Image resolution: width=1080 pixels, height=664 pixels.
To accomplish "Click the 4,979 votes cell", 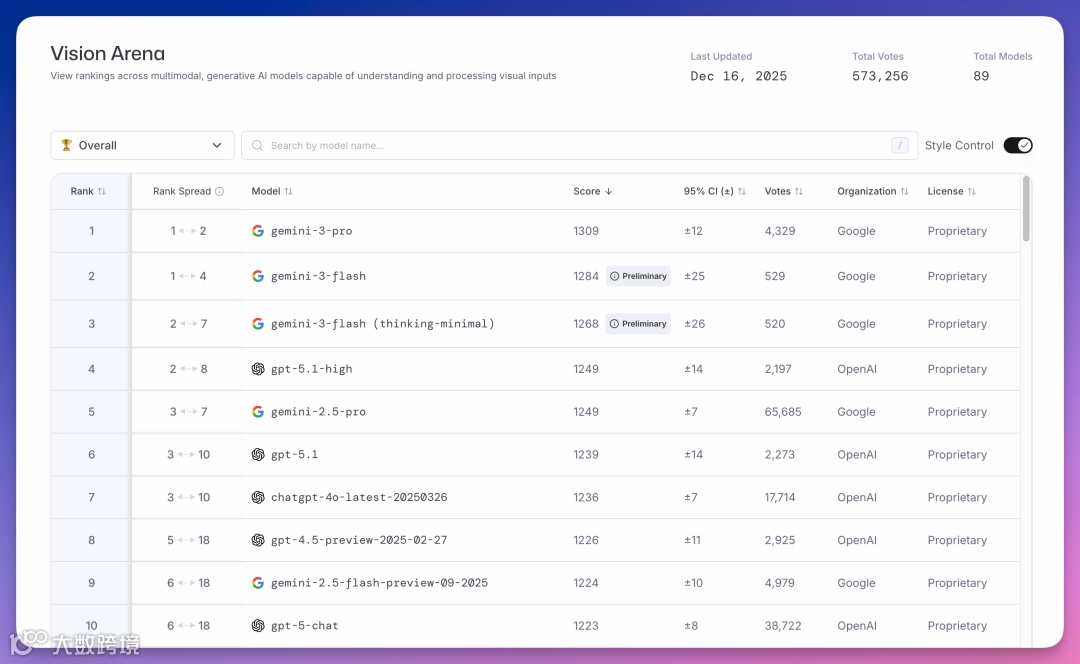I will pyautogui.click(x=780, y=583).
